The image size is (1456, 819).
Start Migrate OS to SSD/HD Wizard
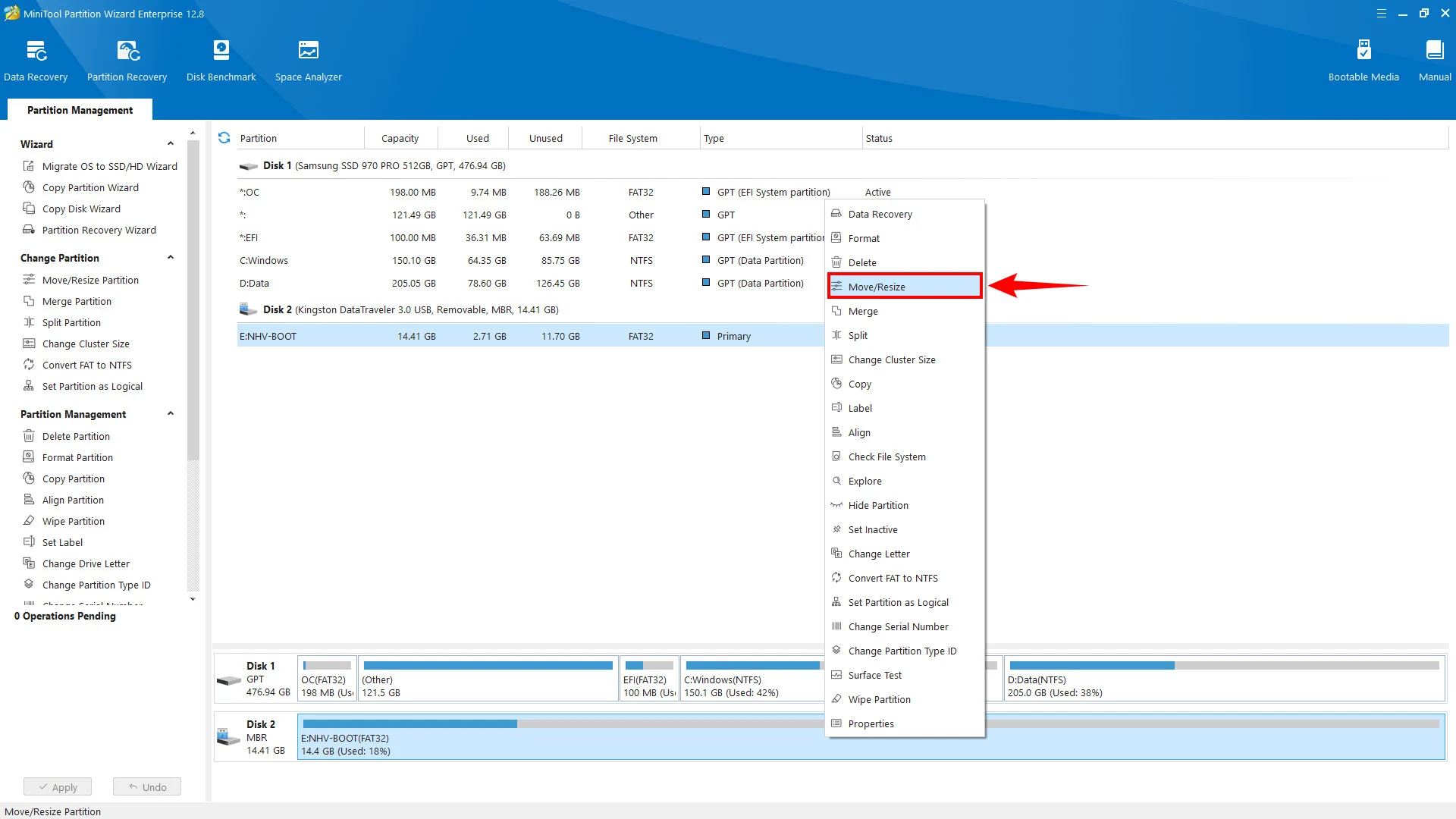(100, 166)
